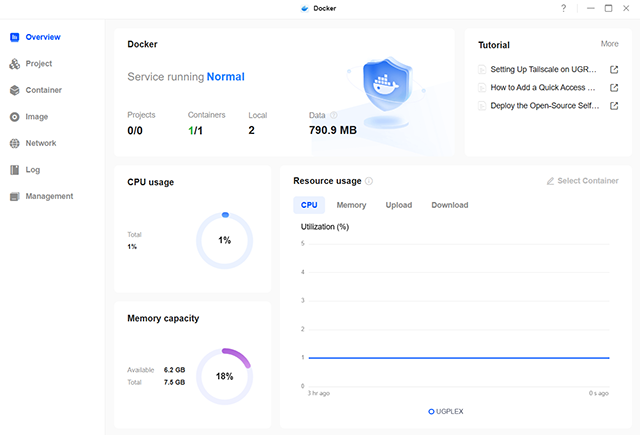This screenshot has width=640, height=435.
Task: Click the Data info icon
Action: pyautogui.click(x=334, y=115)
